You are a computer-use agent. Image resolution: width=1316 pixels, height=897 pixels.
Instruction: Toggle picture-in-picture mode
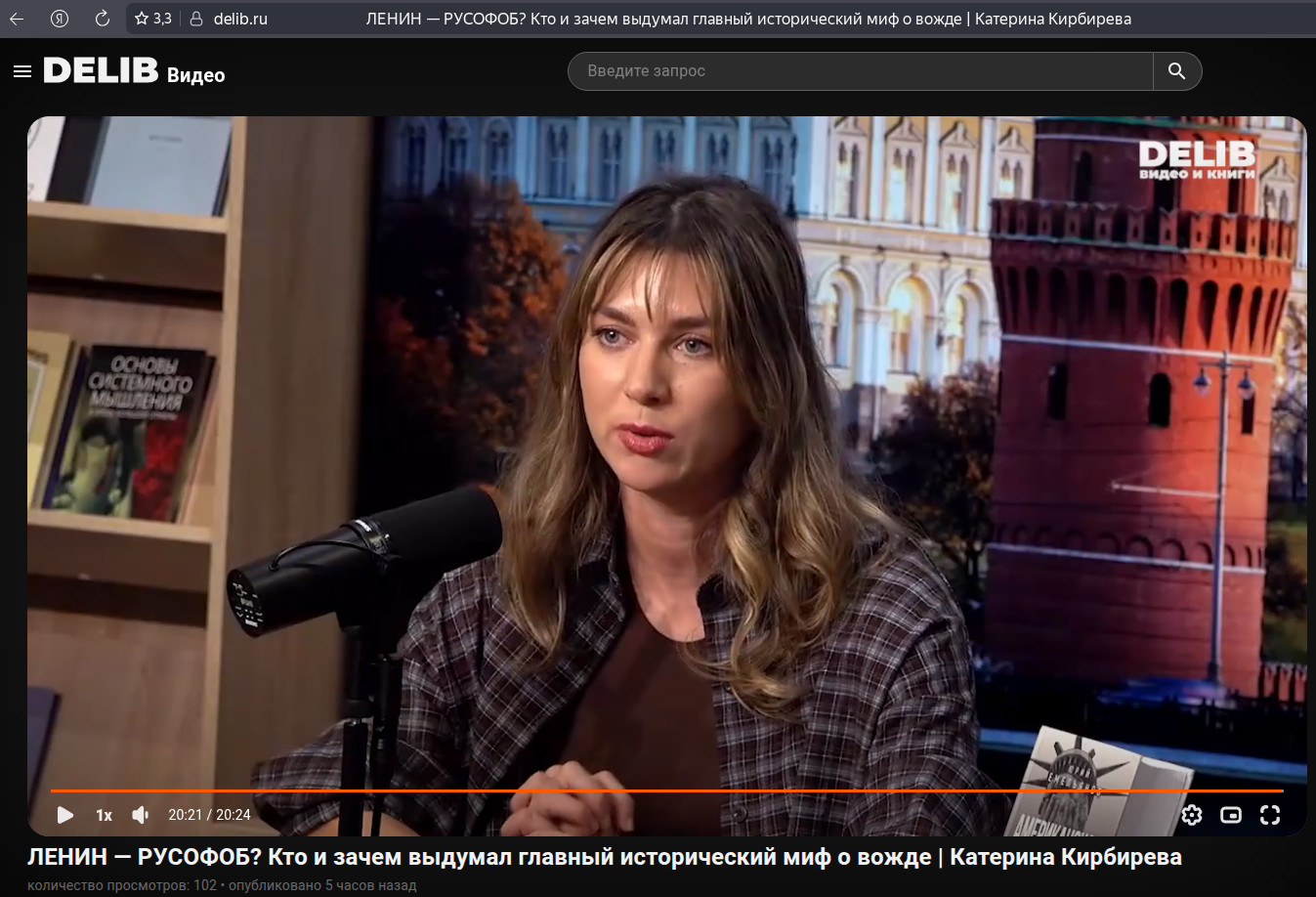point(1231,815)
